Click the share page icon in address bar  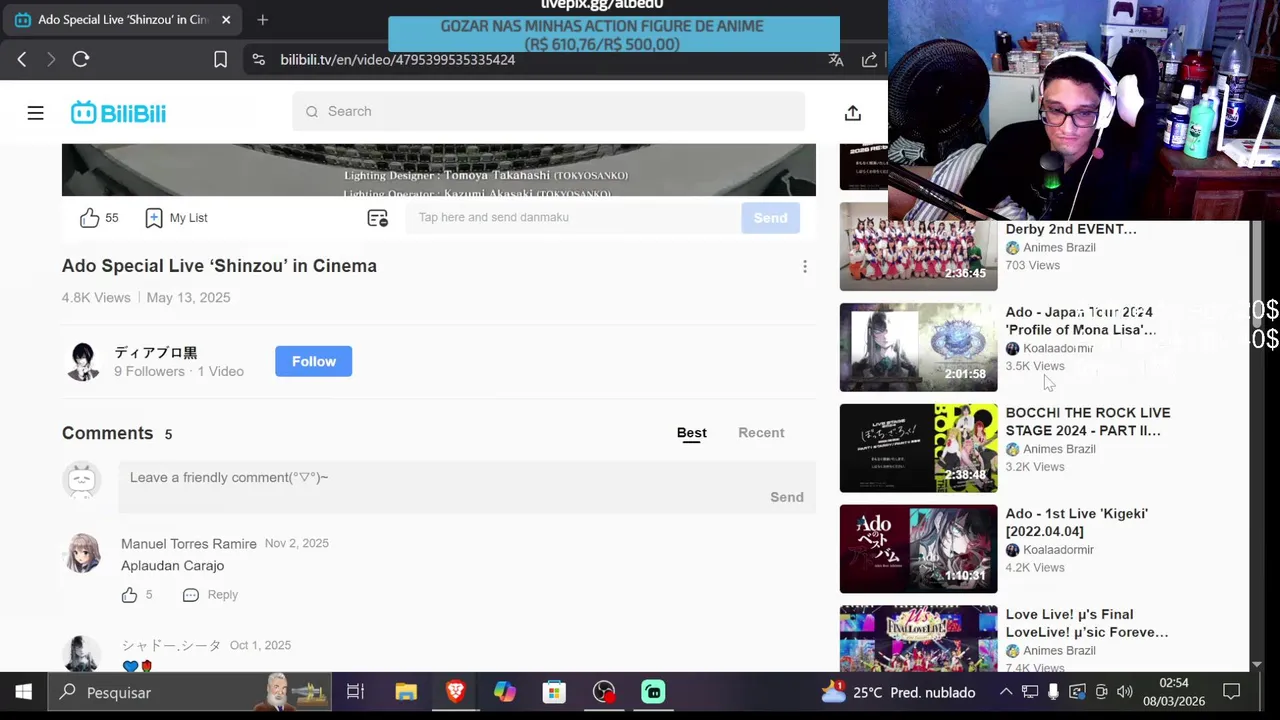pos(870,60)
